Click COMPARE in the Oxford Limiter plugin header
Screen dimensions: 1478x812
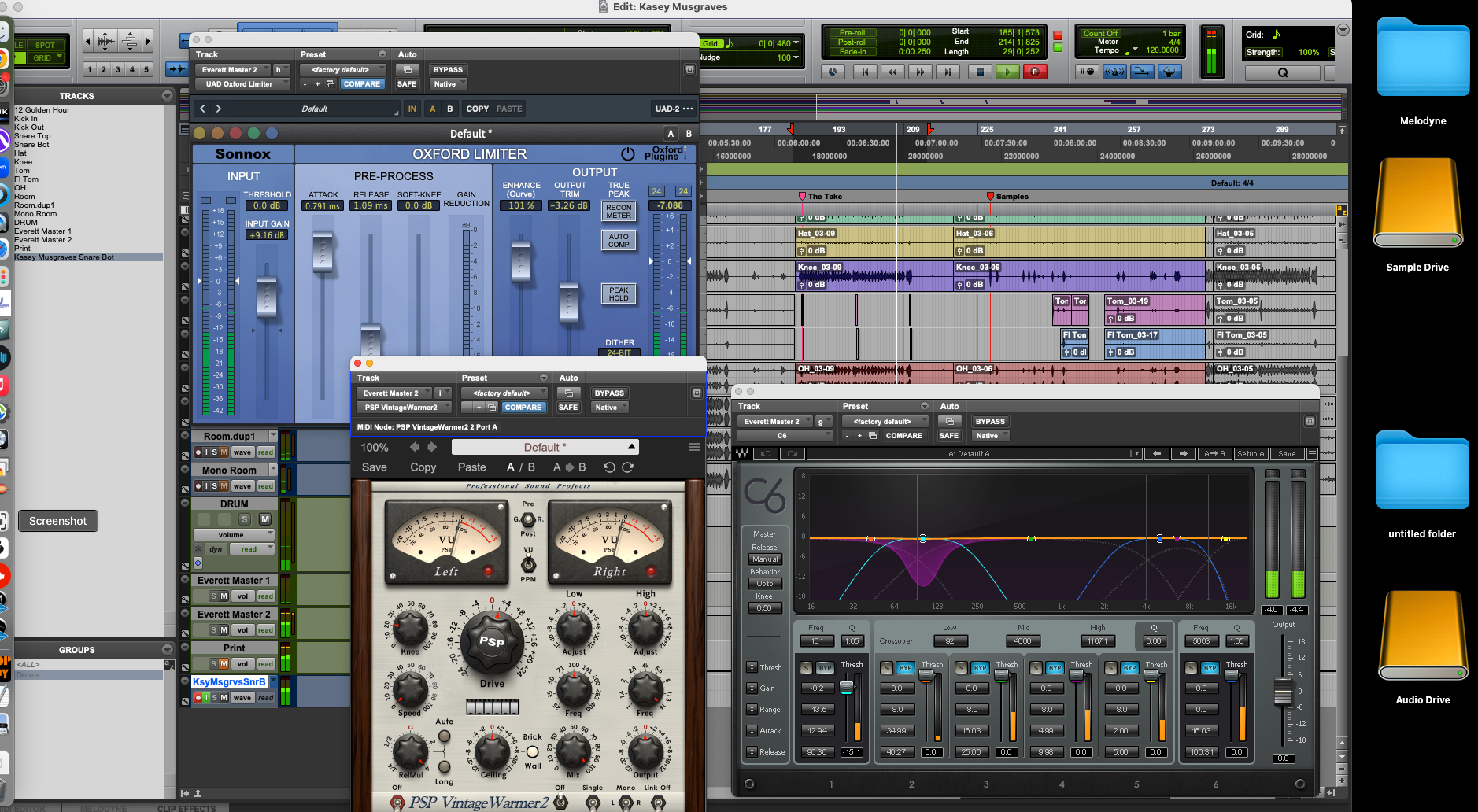pos(361,84)
